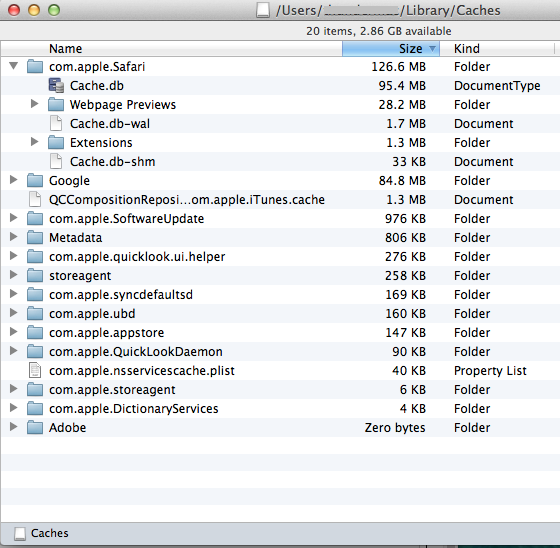Image resolution: width=560 pixels, height=548 pixels.
Task: Close the Finder window
Action: pos(14,10)
